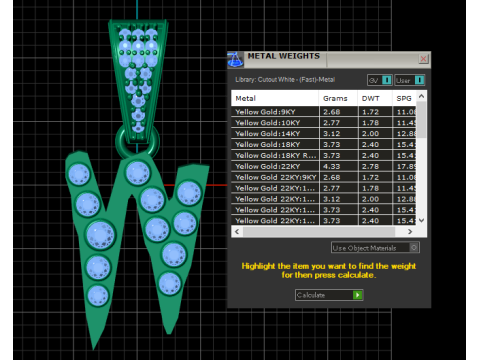Click the 2.00 DWT for Yellow Gold:14KY
Viewport: 480px width, 360px height.
click(x=375, y=134)
